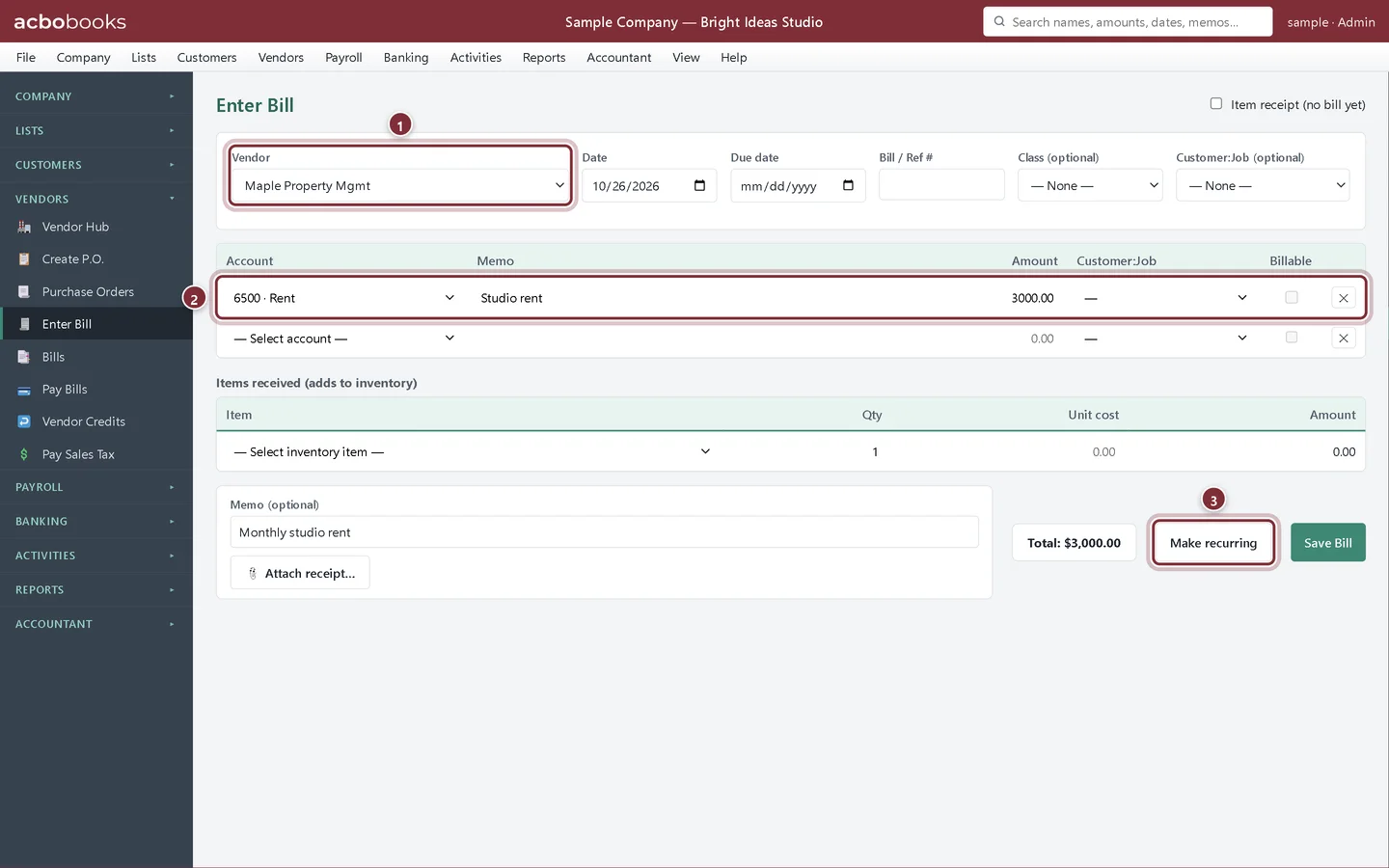This screenshot has width=1389, height=868.
Task: Expand the PAYROLL sidebar section
Action: (96, 487)
